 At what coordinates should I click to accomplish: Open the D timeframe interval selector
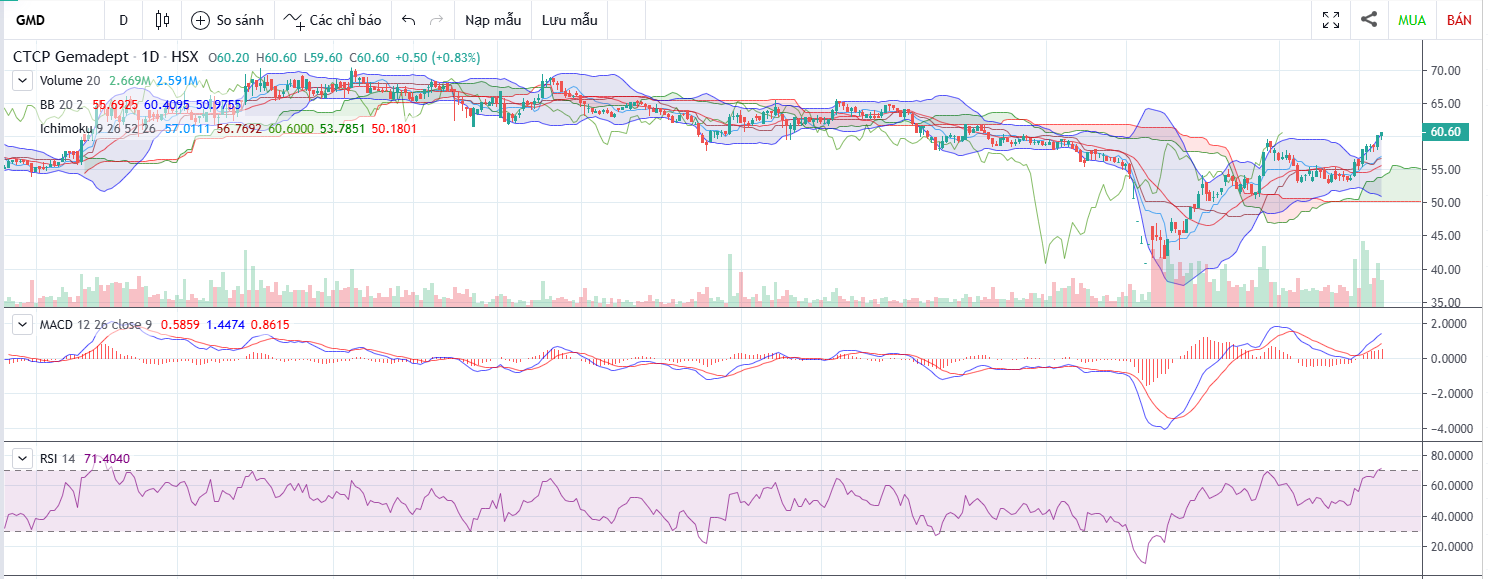click(x=123, y=20)
